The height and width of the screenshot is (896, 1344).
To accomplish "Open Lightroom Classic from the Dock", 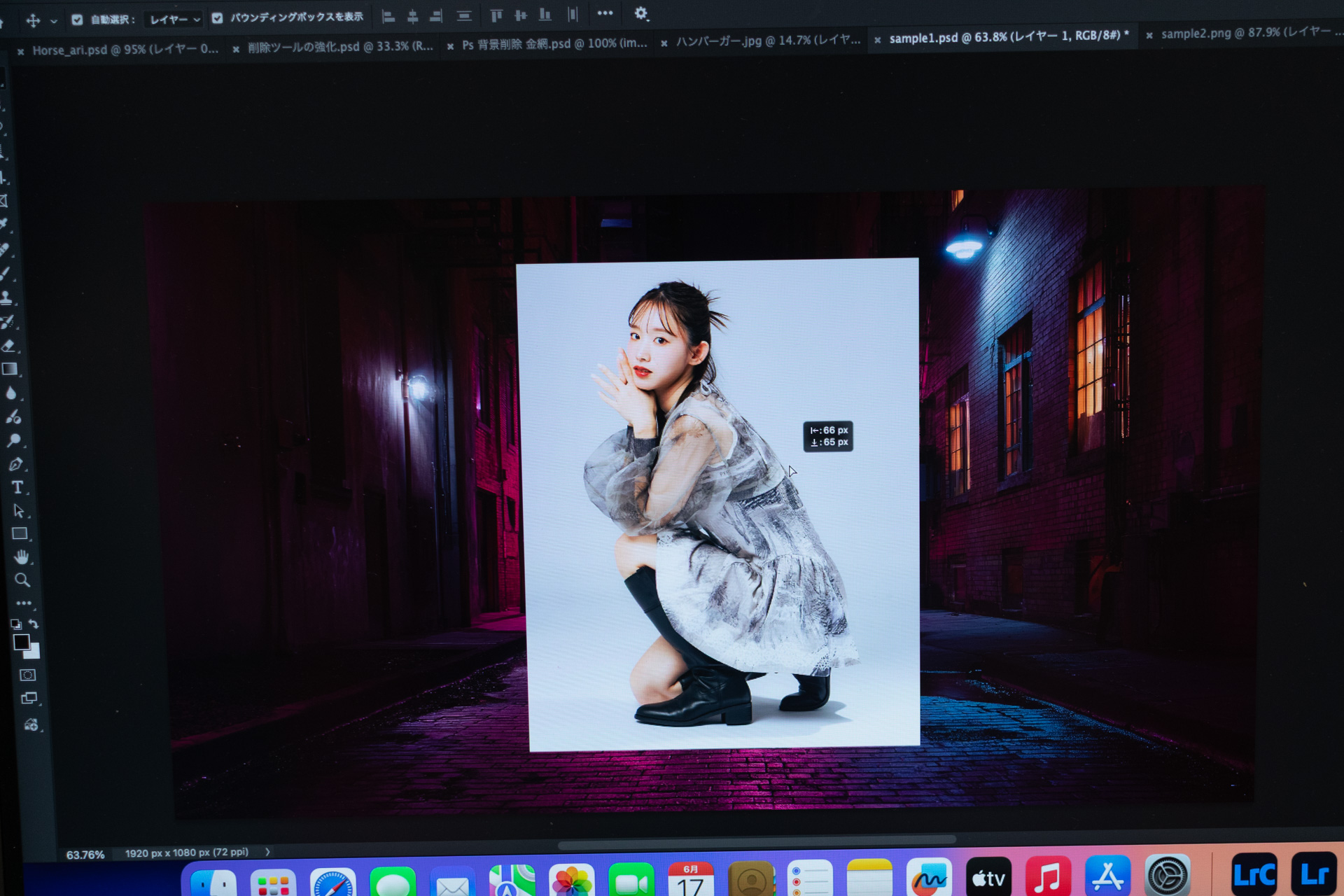I will coord(1254,874).
